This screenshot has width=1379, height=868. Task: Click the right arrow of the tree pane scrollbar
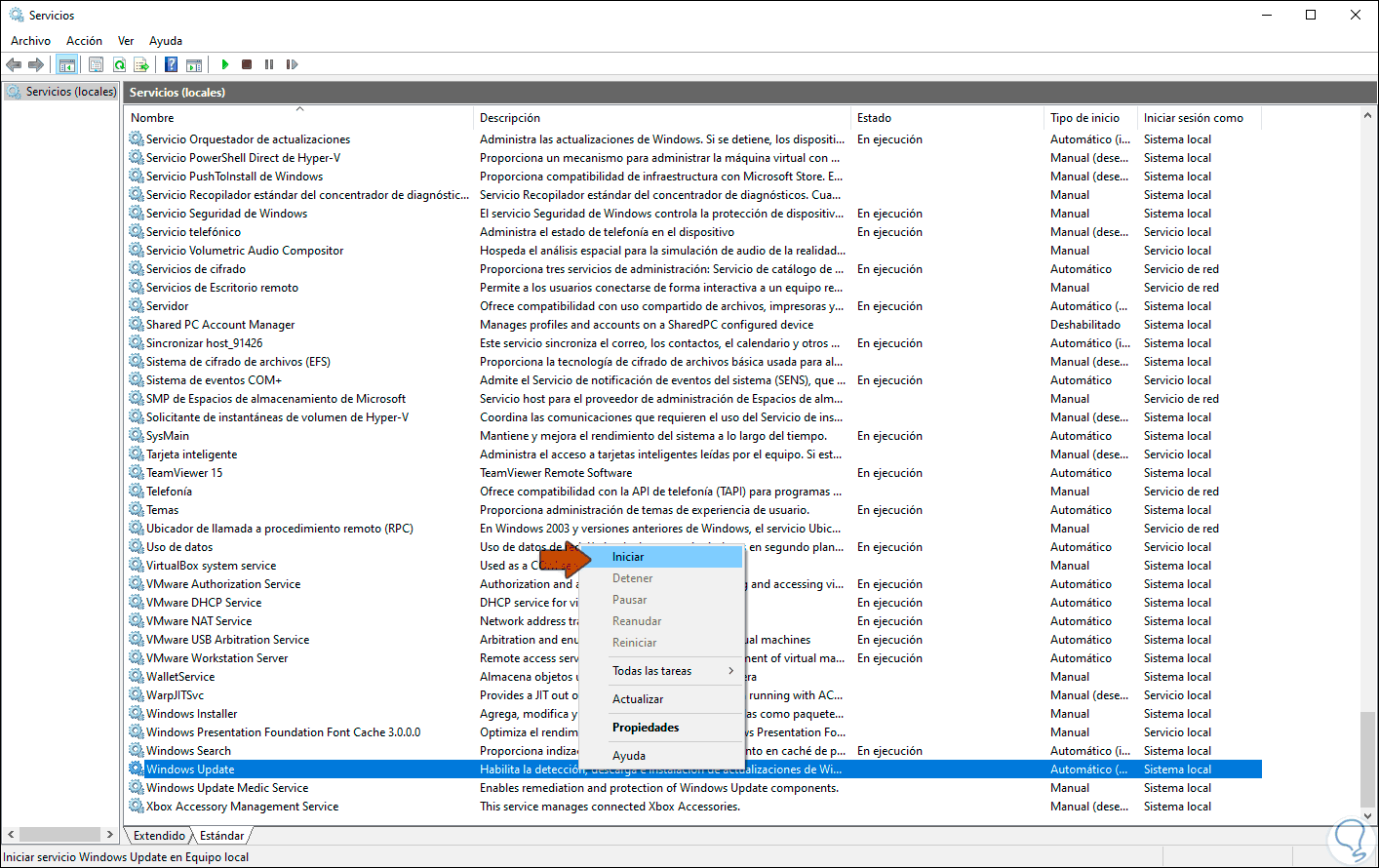(110, 835)
